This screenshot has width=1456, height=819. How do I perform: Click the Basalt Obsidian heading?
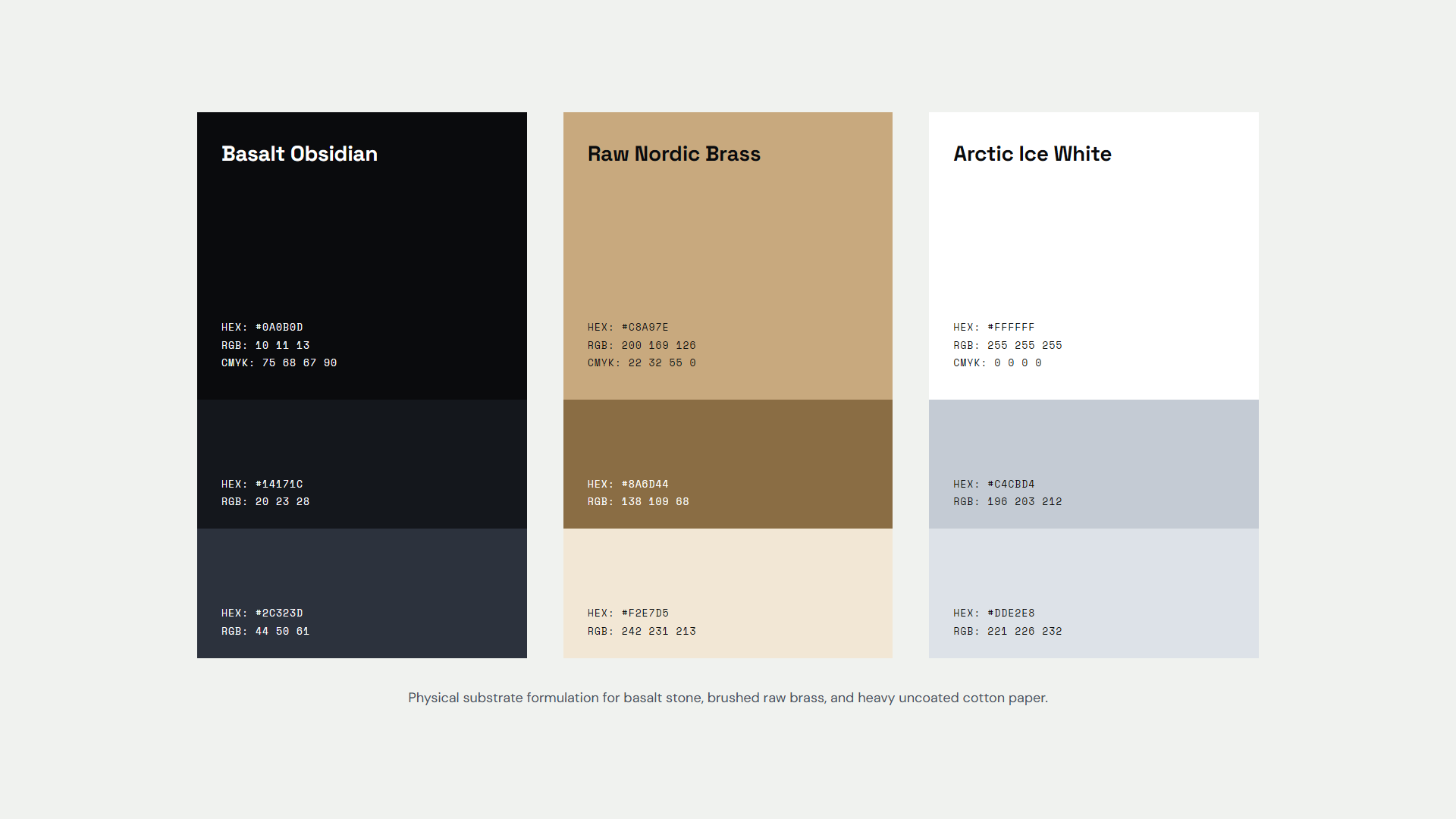click(x=300, y=154)
